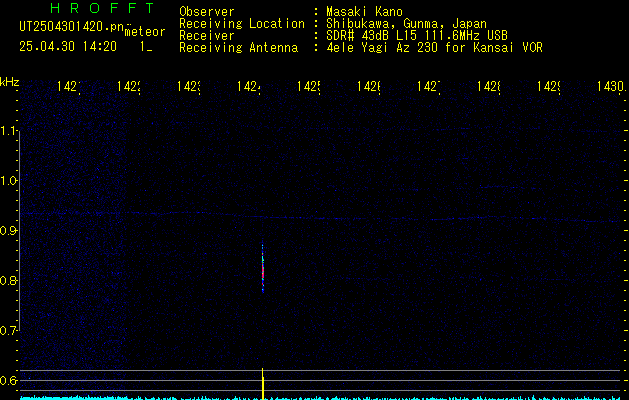Click the 'Receiver' label
629x400 pixels.
[x=207, y=36]
